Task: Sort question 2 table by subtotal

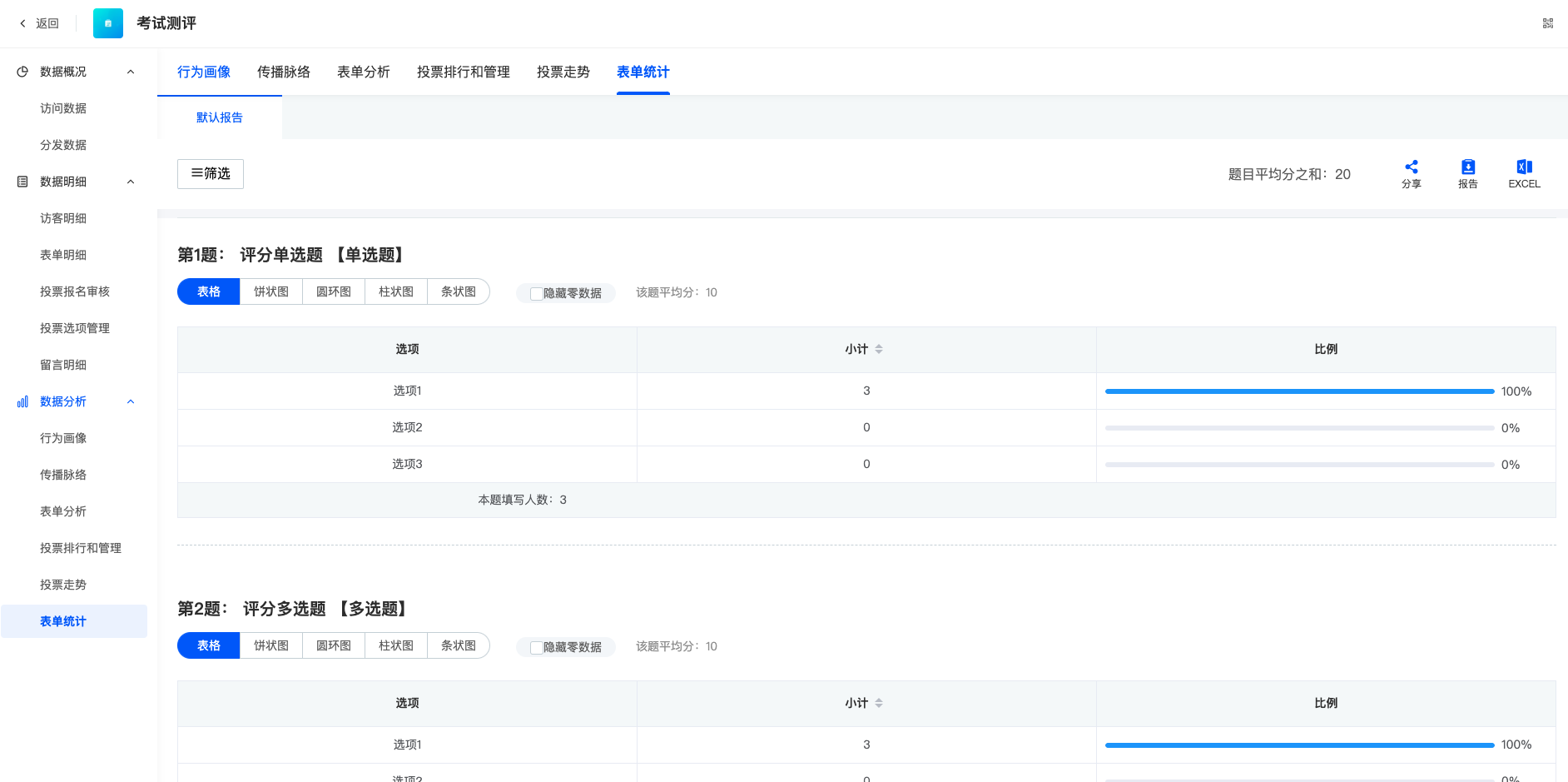Action: (879, 704)
